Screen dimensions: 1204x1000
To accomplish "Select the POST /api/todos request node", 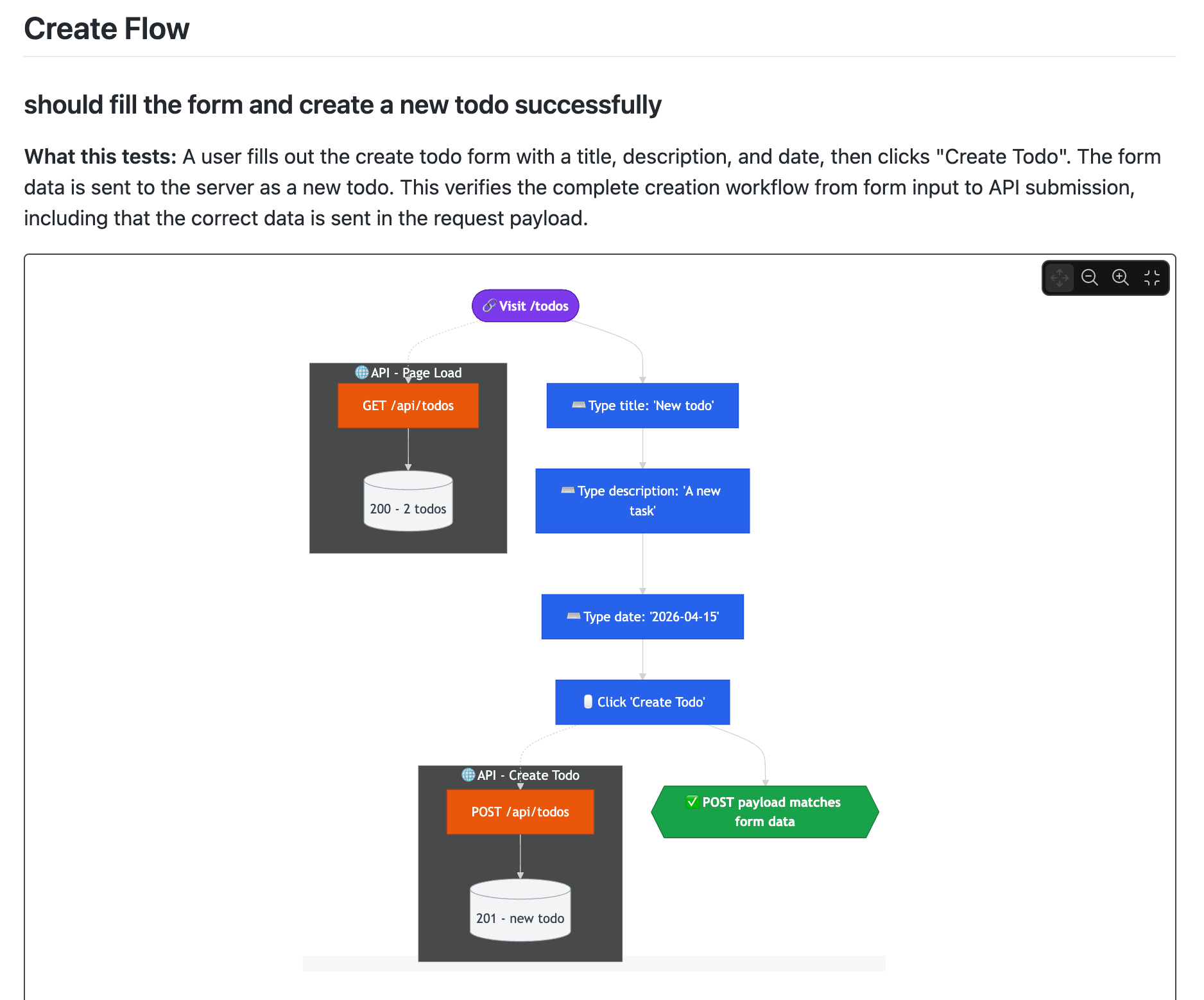I will (x=520, y=811).
